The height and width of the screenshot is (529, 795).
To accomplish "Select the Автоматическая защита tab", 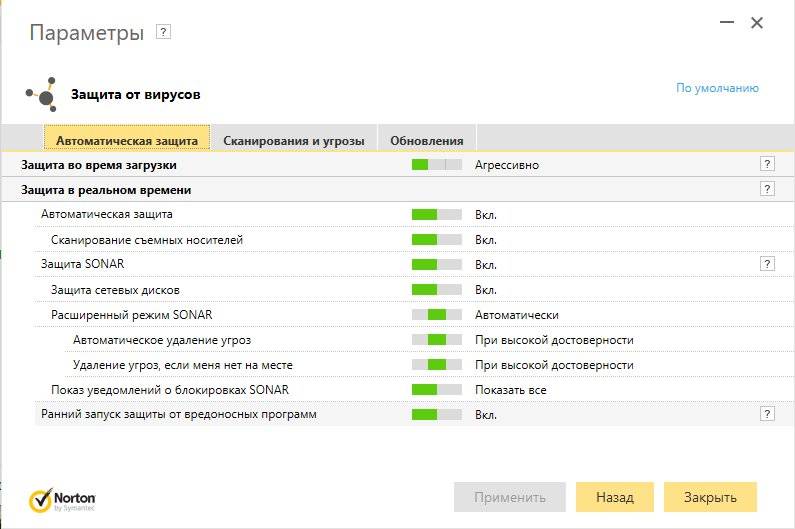I will click(127, 138).
